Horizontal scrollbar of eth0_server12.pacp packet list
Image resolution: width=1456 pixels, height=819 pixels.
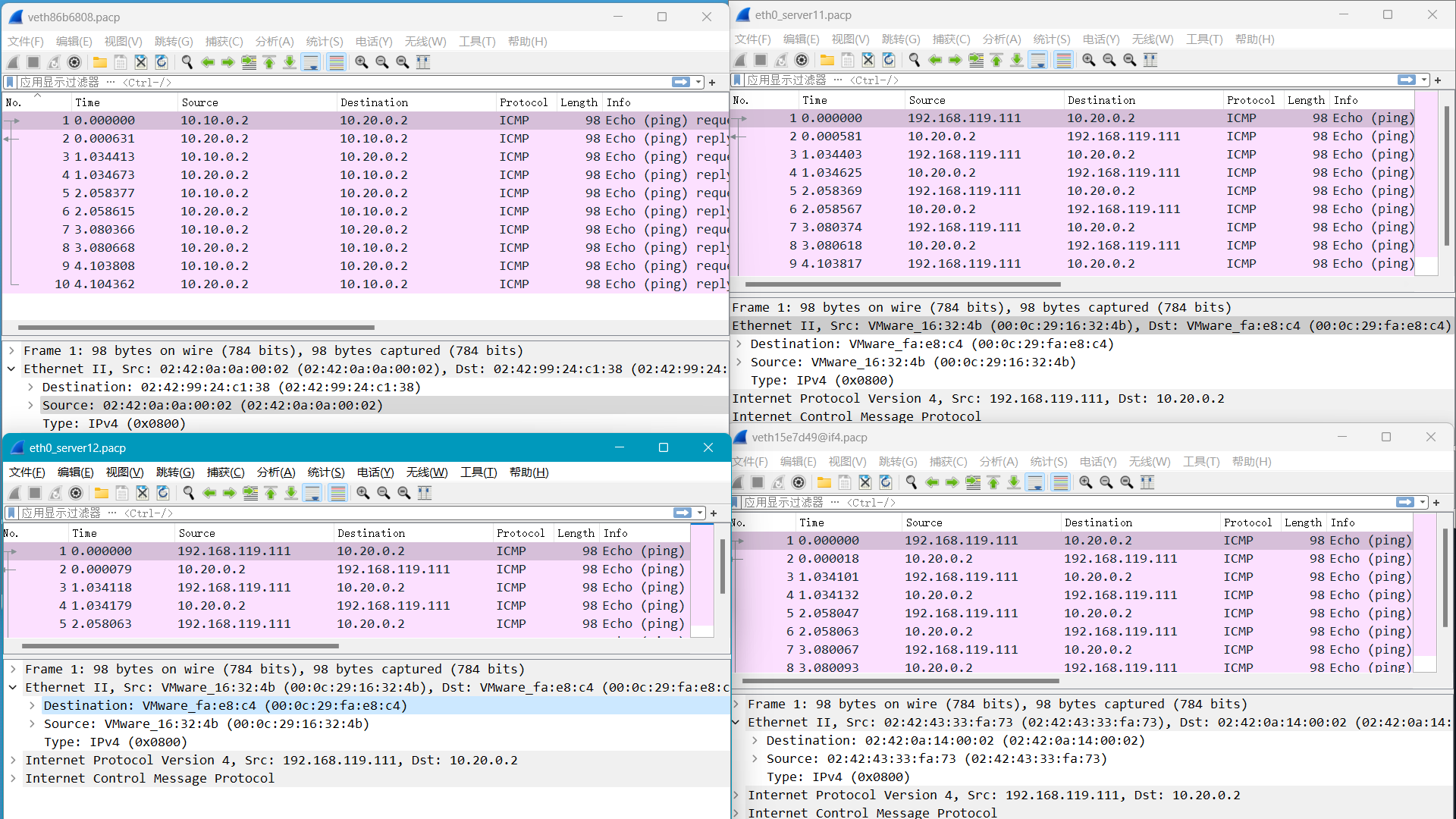pyautogui.click(x=180, y=646)
